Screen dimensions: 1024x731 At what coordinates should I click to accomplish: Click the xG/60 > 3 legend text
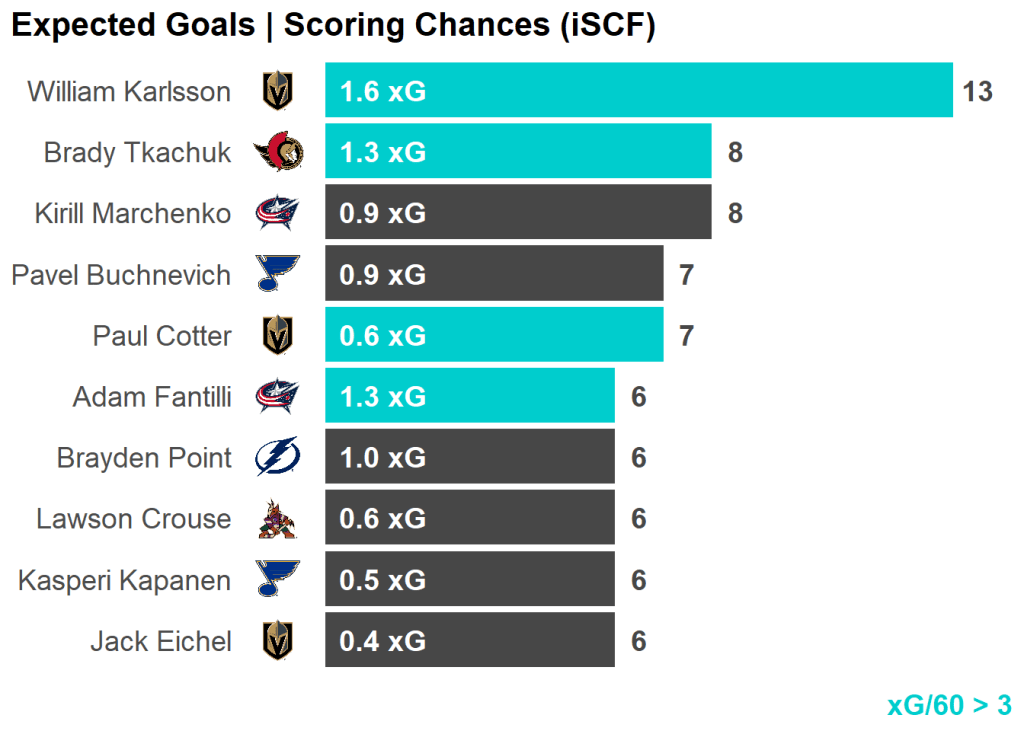948,705
